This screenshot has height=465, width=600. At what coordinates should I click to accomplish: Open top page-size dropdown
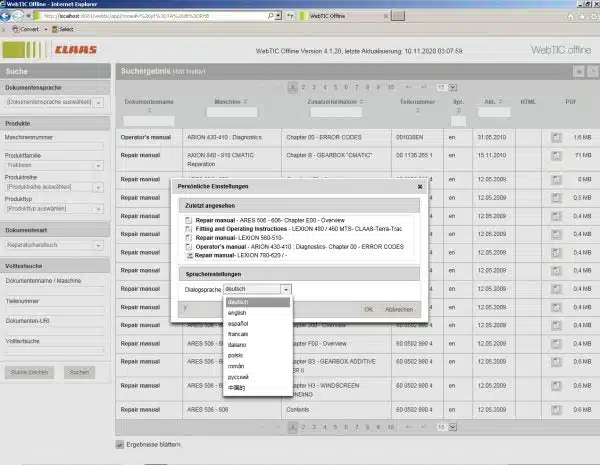453,87
